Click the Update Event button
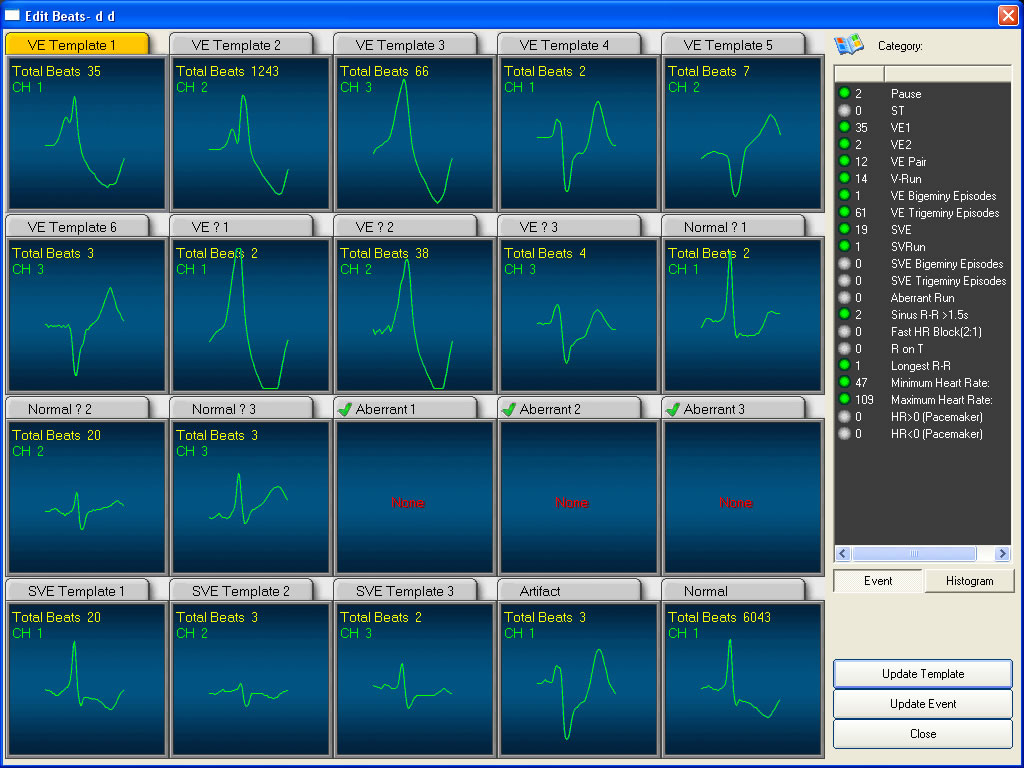Viewport: 1024px width, 768px height. [x=922, y=703]
